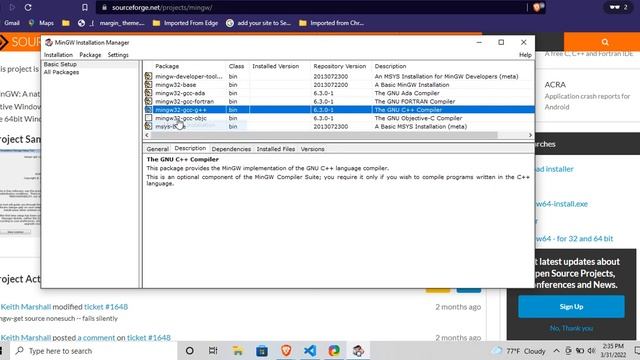Open Keith Marshall modified ticket #1648 link

pos(106,307)
